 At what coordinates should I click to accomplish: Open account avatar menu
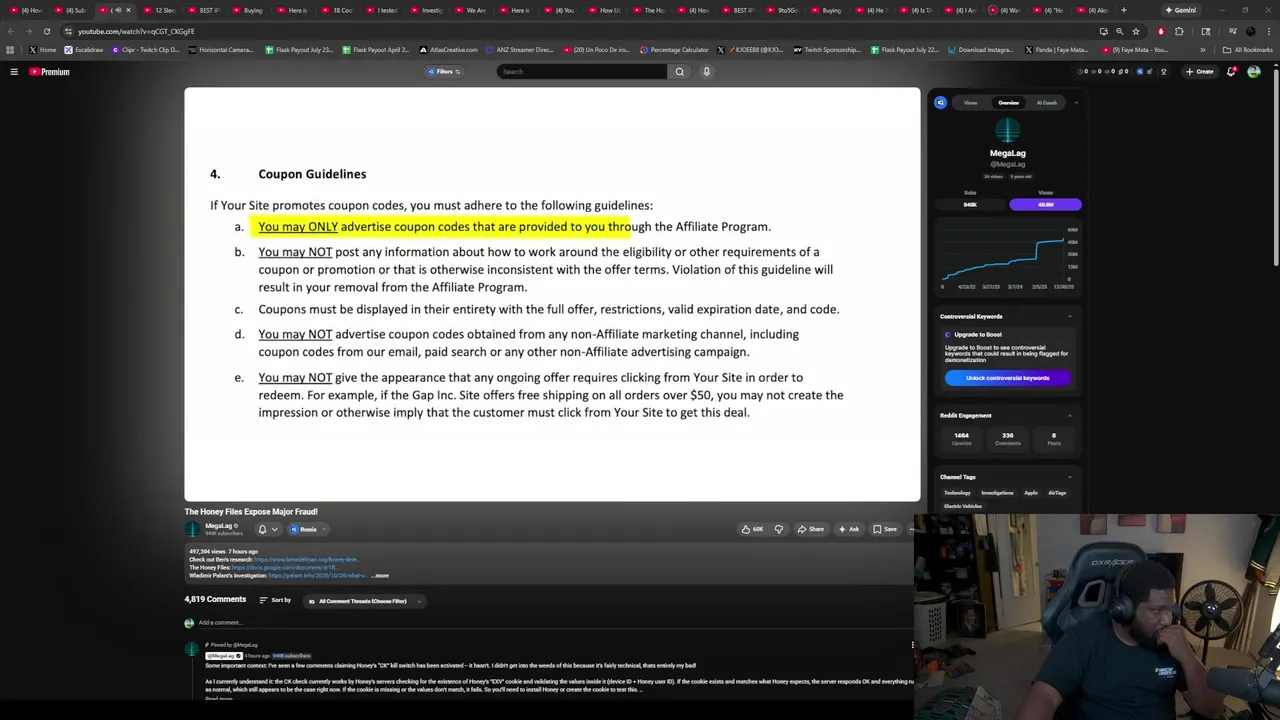(1254, 71)
